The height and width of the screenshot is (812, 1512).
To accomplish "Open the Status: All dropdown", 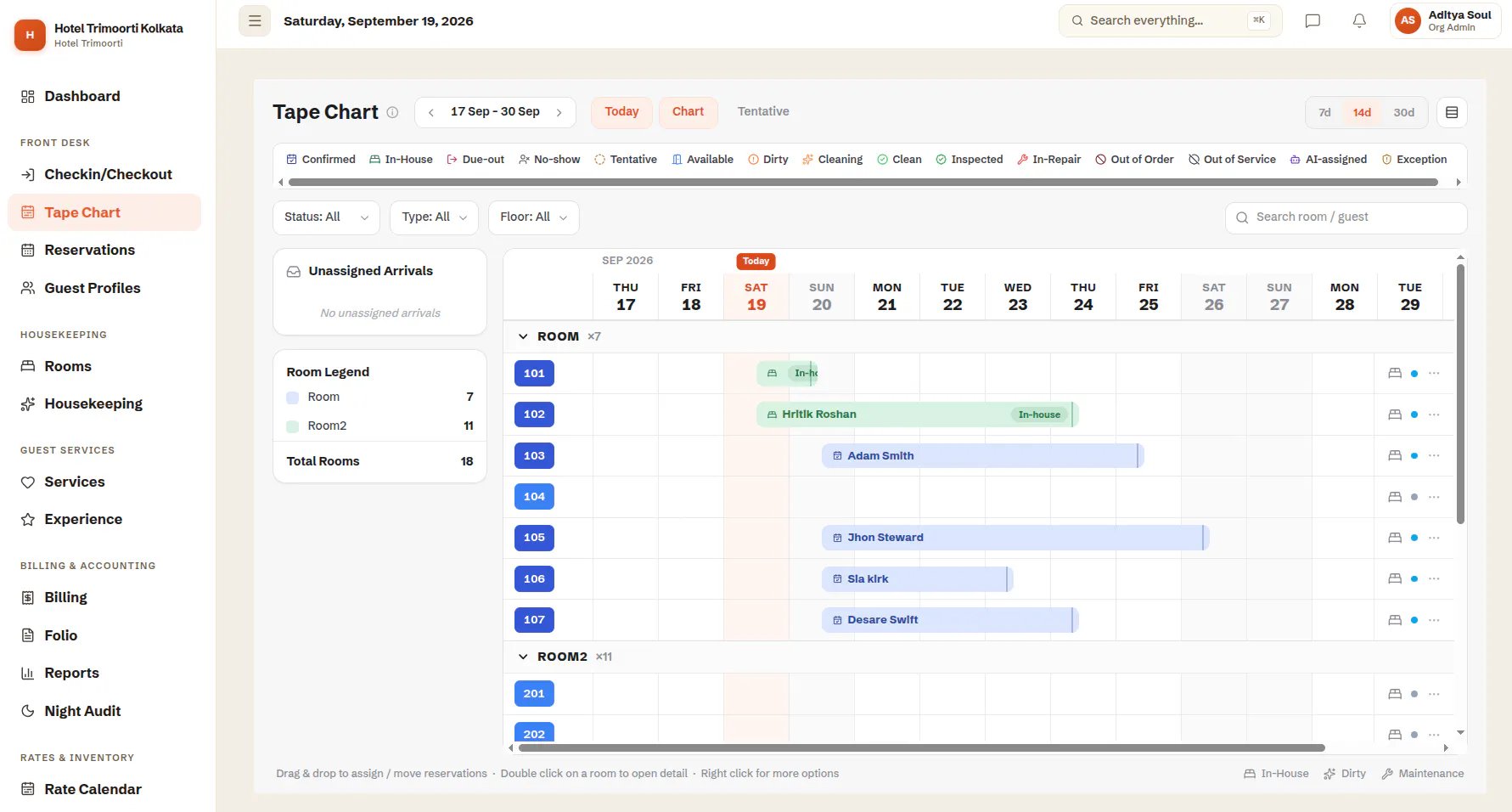I will [326, 217].
